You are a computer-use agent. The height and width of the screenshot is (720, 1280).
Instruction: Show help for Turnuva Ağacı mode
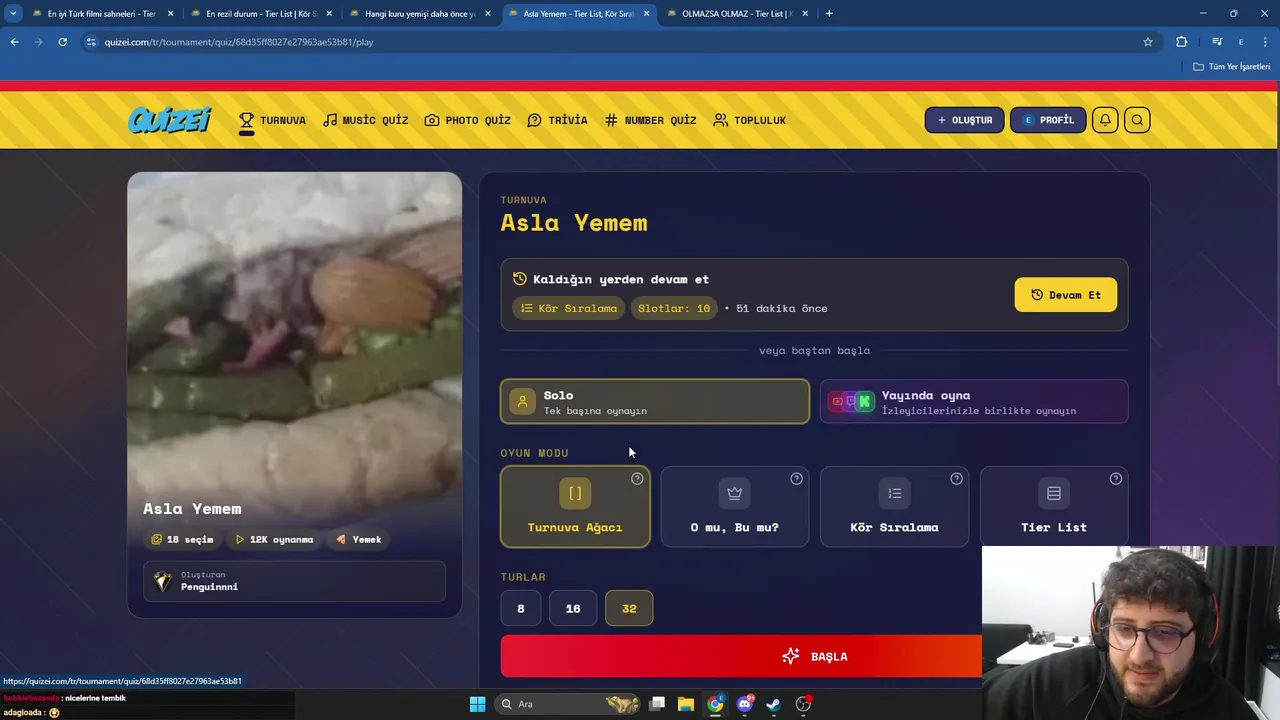tap(637, 479)
